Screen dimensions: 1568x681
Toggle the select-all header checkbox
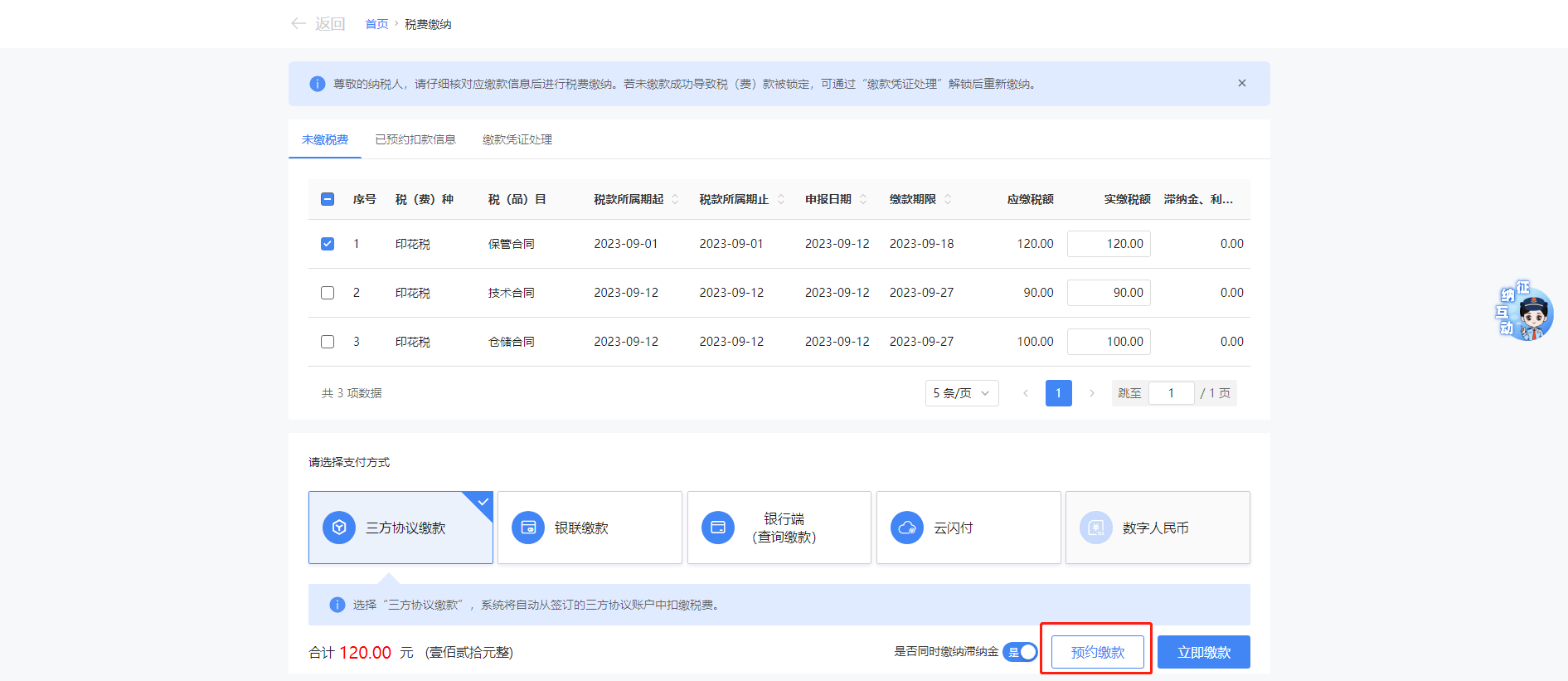click(x=328, y=199)
